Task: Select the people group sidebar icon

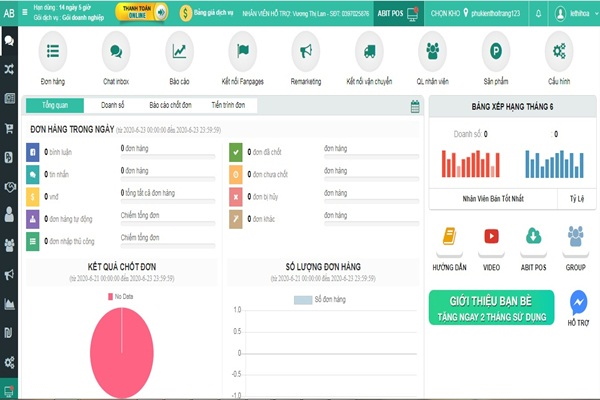Action: [9, 245]
